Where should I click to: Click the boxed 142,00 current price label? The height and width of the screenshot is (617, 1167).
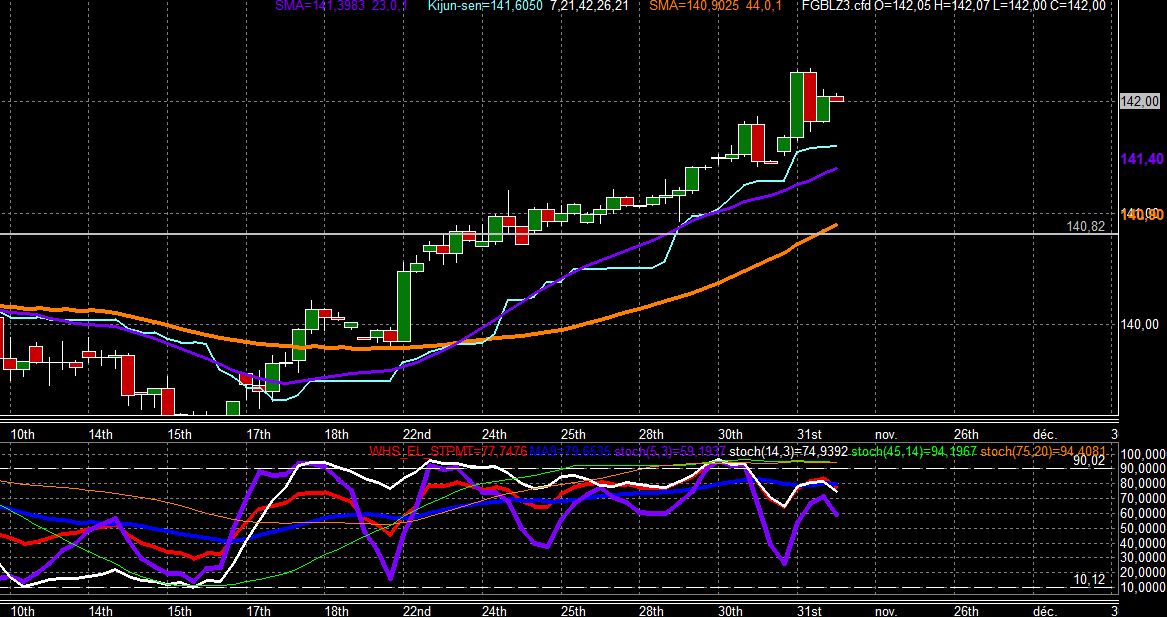pos(1139,101)
